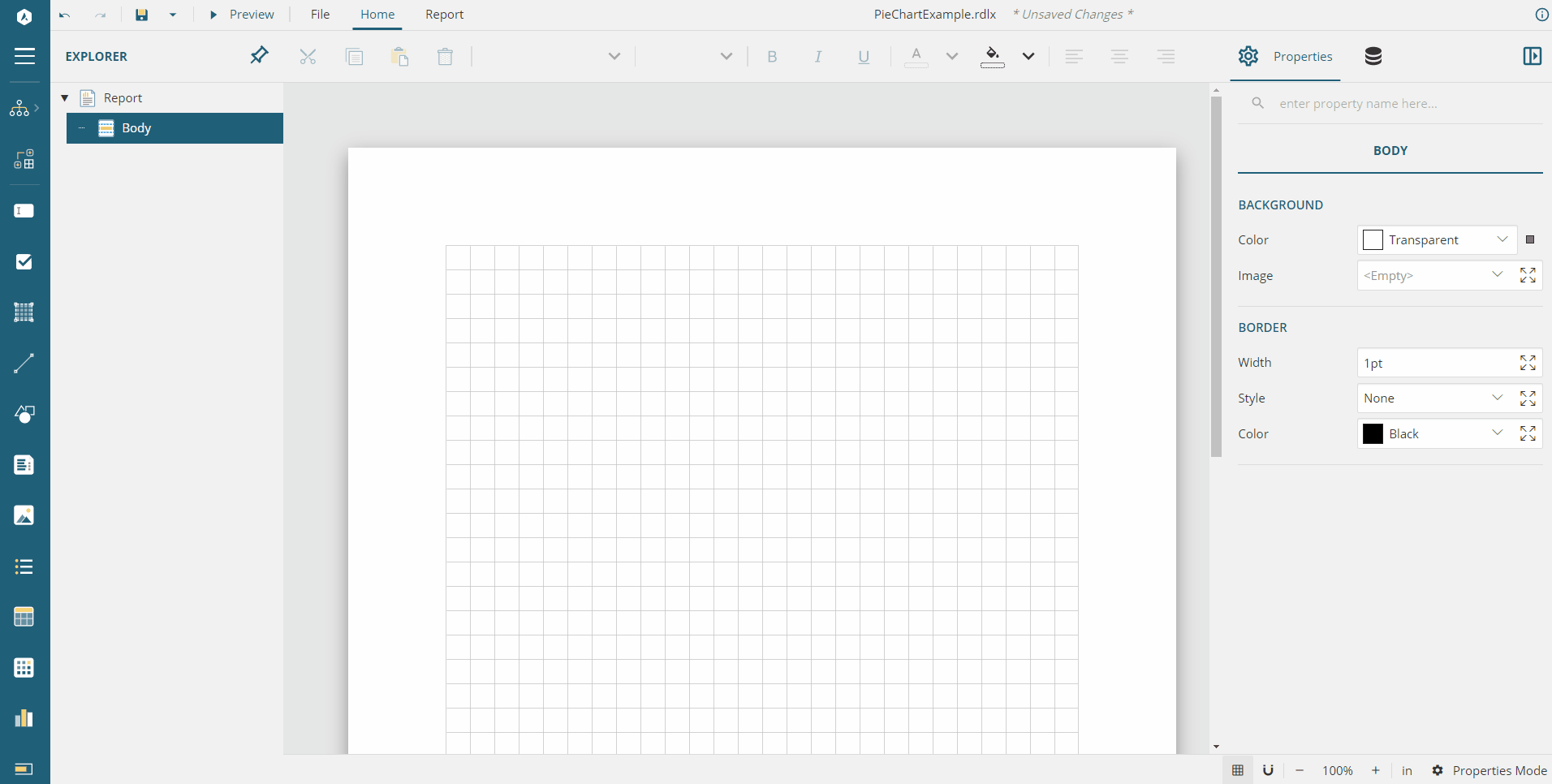
Task: Click the Save icon
Action: (x=142, y=15)
